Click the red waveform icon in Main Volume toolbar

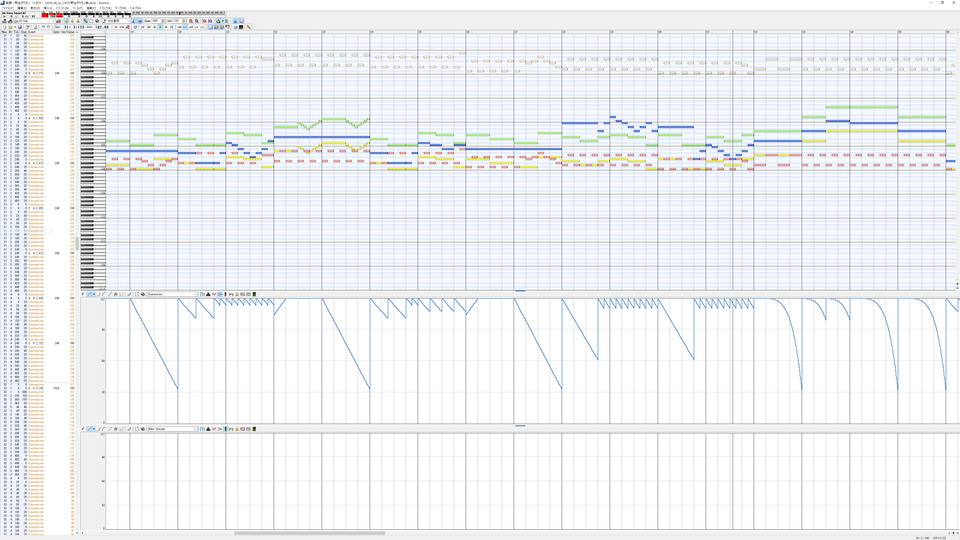coord(214,429)
